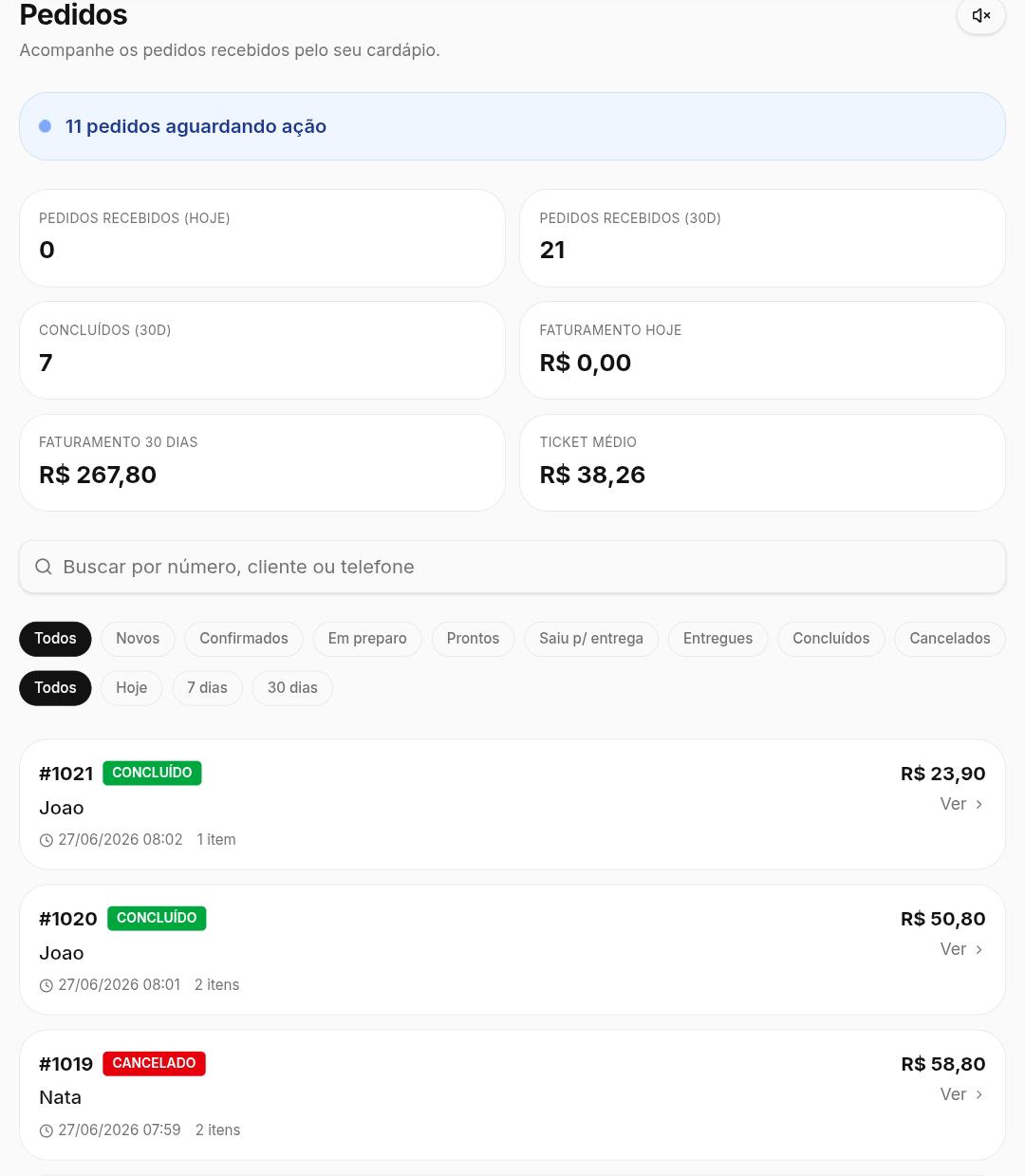Click the Pedidos page heading
1025x1176 pixels.
(73, 15)
